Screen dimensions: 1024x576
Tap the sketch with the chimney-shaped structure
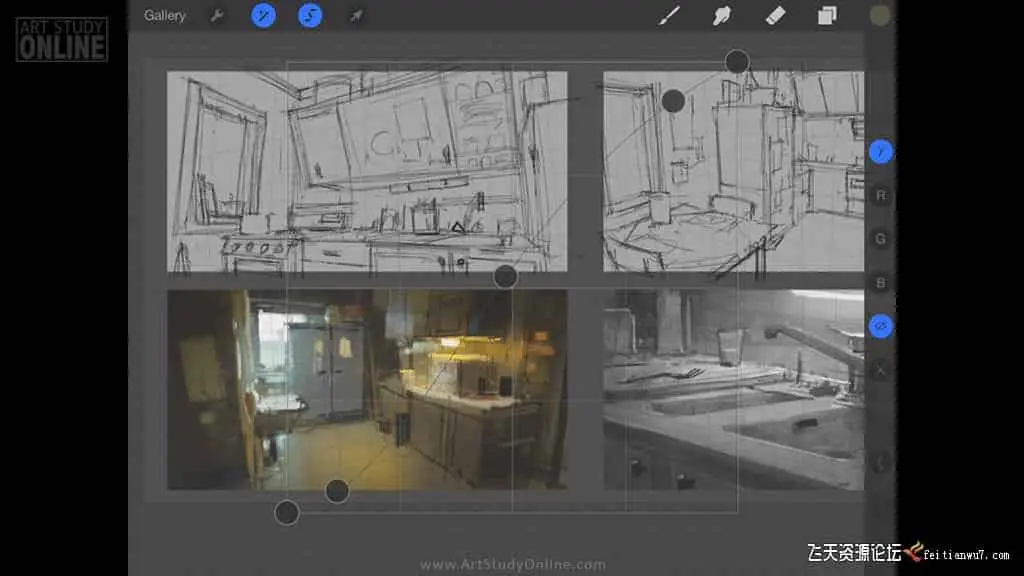[733, 172]
